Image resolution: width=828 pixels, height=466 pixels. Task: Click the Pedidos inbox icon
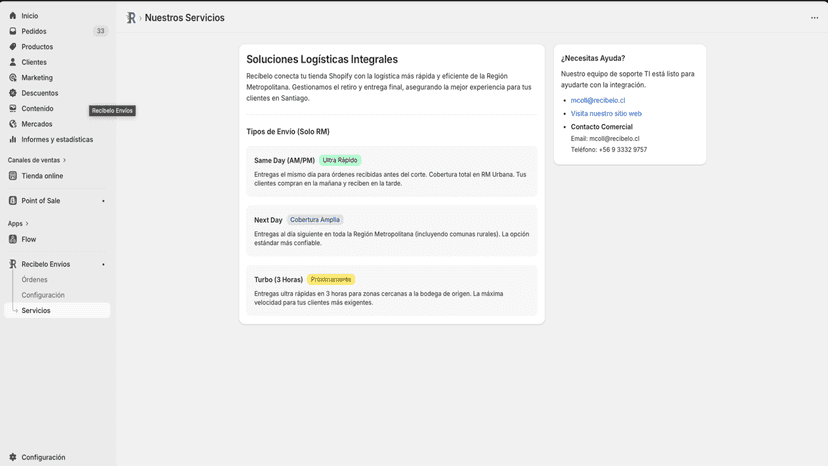13,31
